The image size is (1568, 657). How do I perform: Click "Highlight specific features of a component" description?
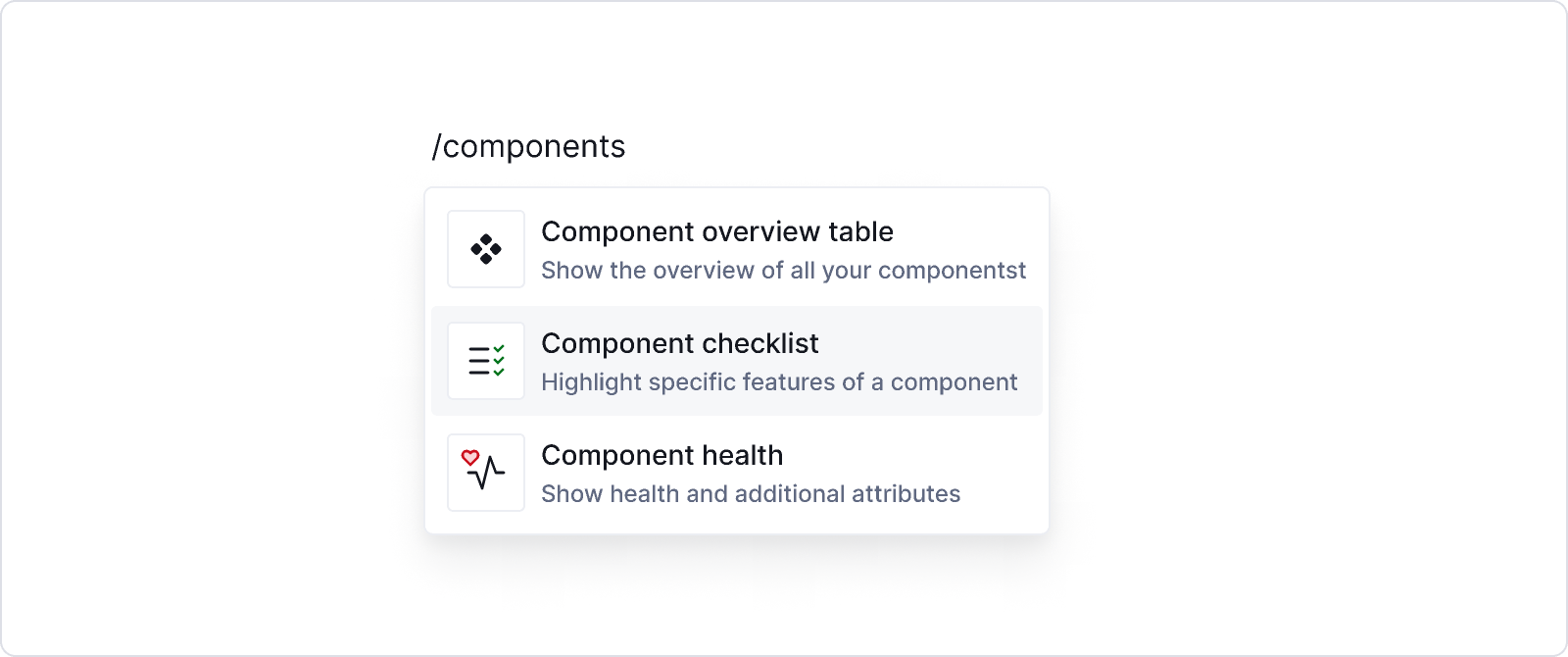(x=779, y=382)
